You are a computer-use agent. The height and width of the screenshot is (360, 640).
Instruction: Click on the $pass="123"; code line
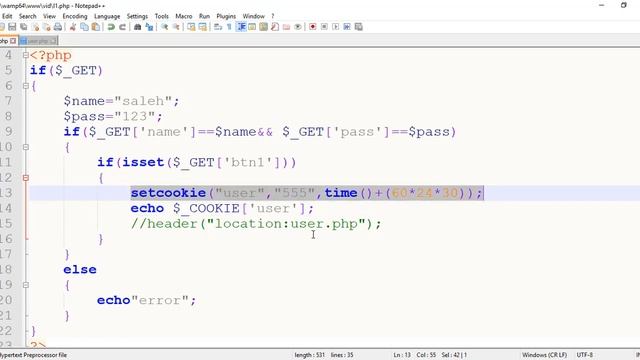[x=113, y=116]
